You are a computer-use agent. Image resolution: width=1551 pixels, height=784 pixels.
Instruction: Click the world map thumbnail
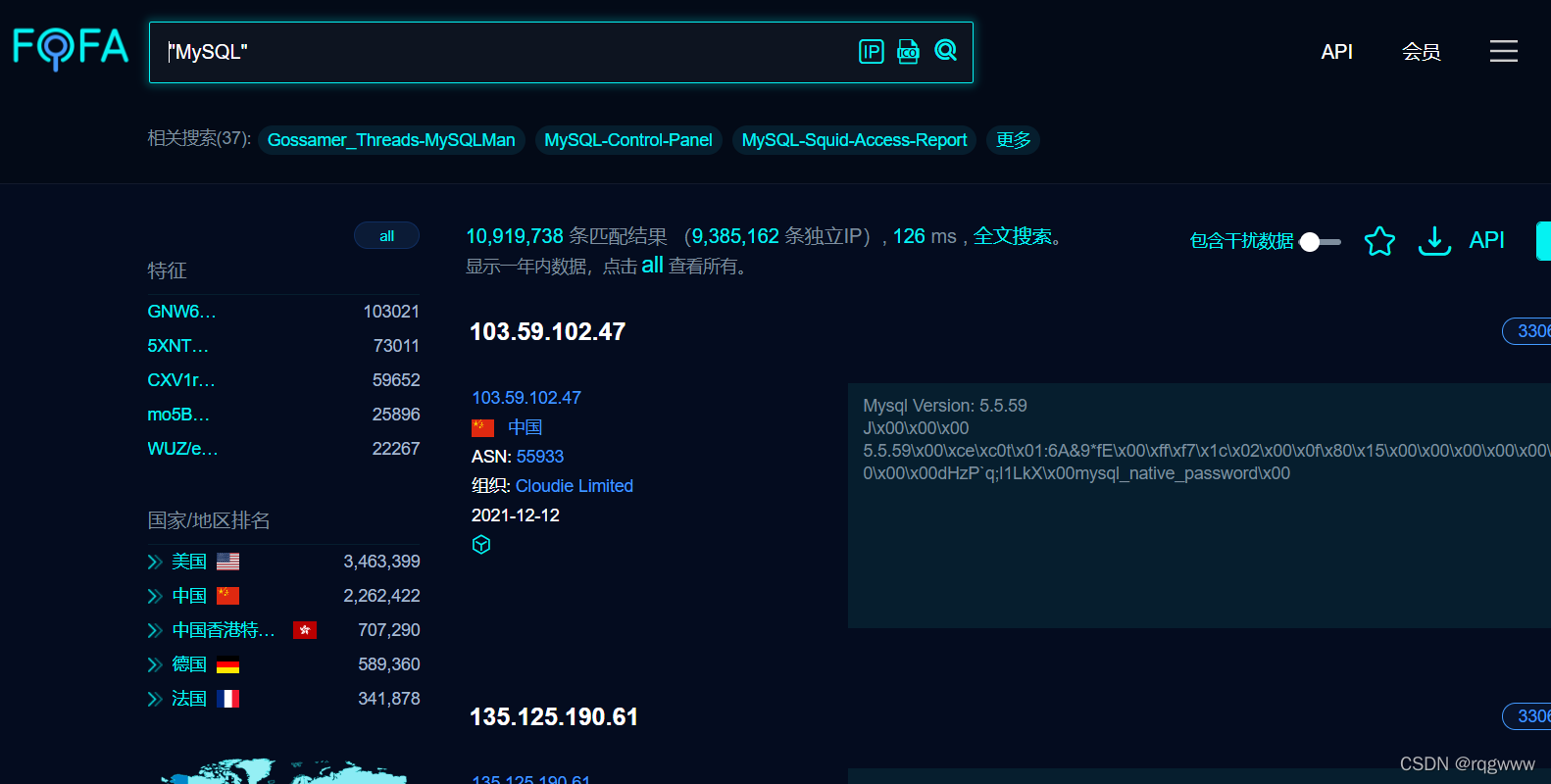[x=284, y=771]
